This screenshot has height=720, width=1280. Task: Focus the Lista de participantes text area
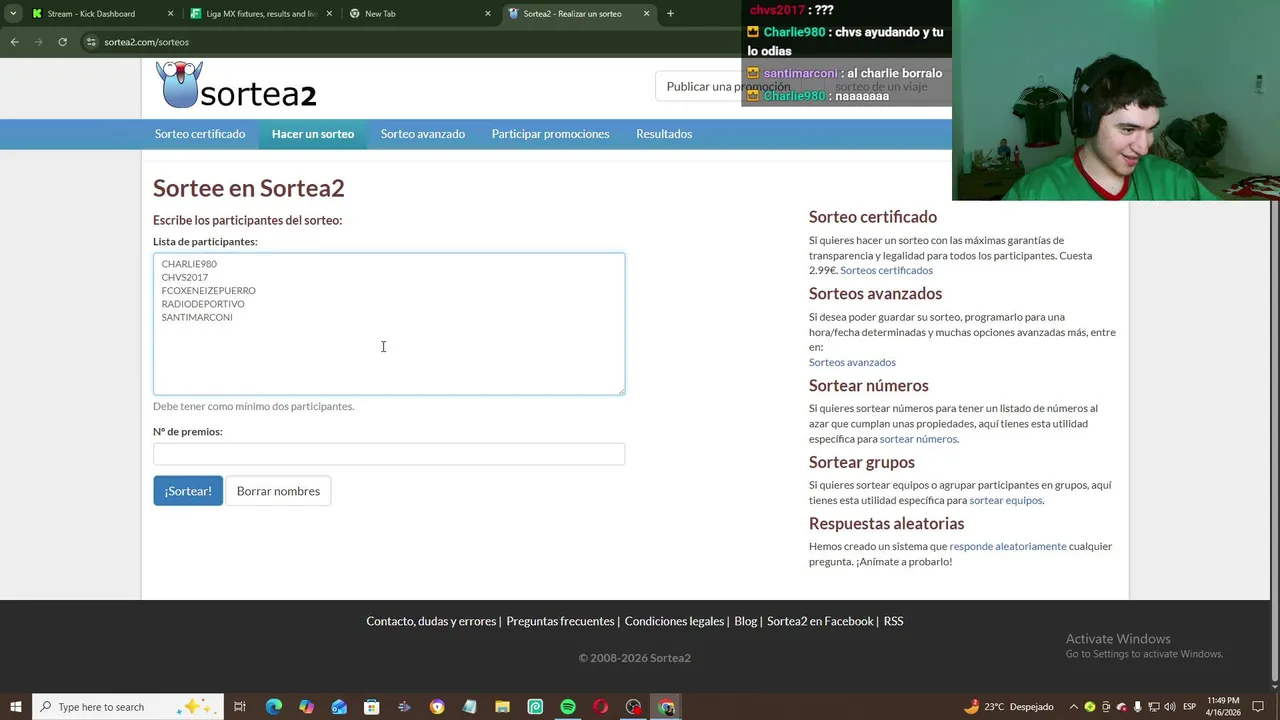click(389, 324)
